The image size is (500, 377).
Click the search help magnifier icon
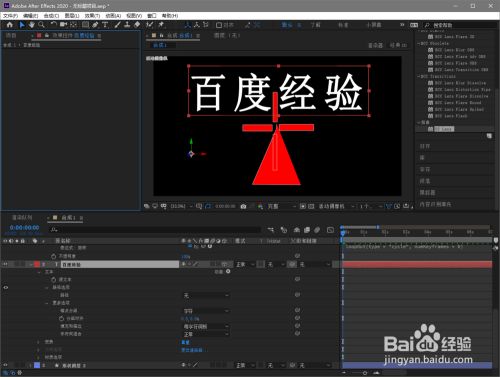pos(427,25)
